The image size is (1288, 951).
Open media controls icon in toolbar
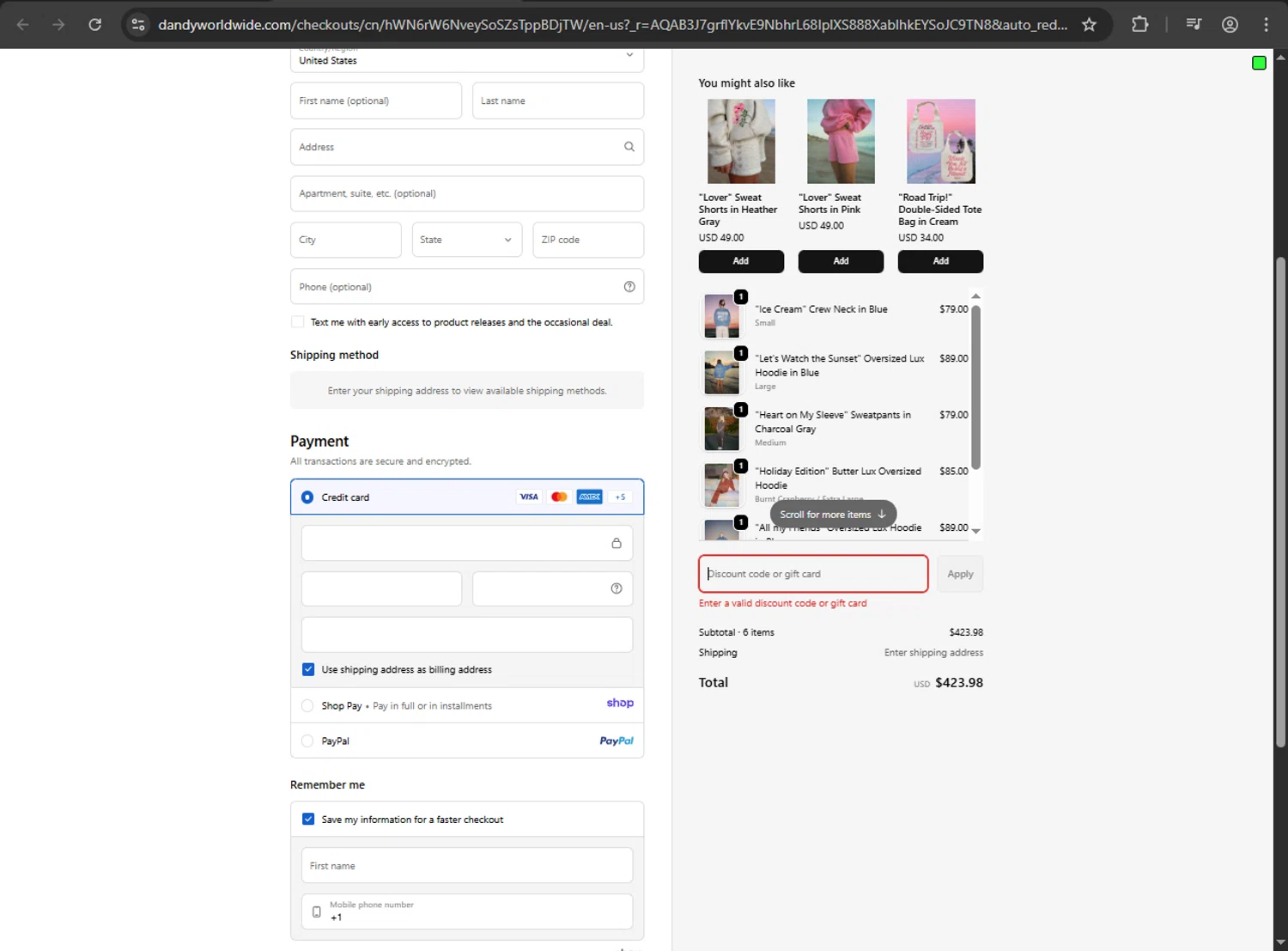(x=1194, y=24)
